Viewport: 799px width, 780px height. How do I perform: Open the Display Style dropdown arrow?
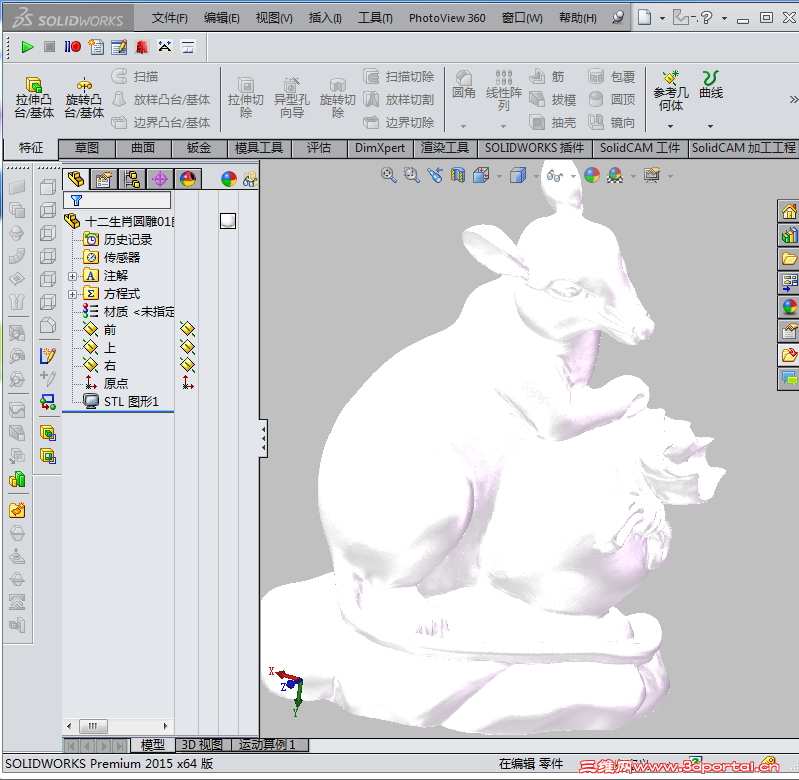536,176
